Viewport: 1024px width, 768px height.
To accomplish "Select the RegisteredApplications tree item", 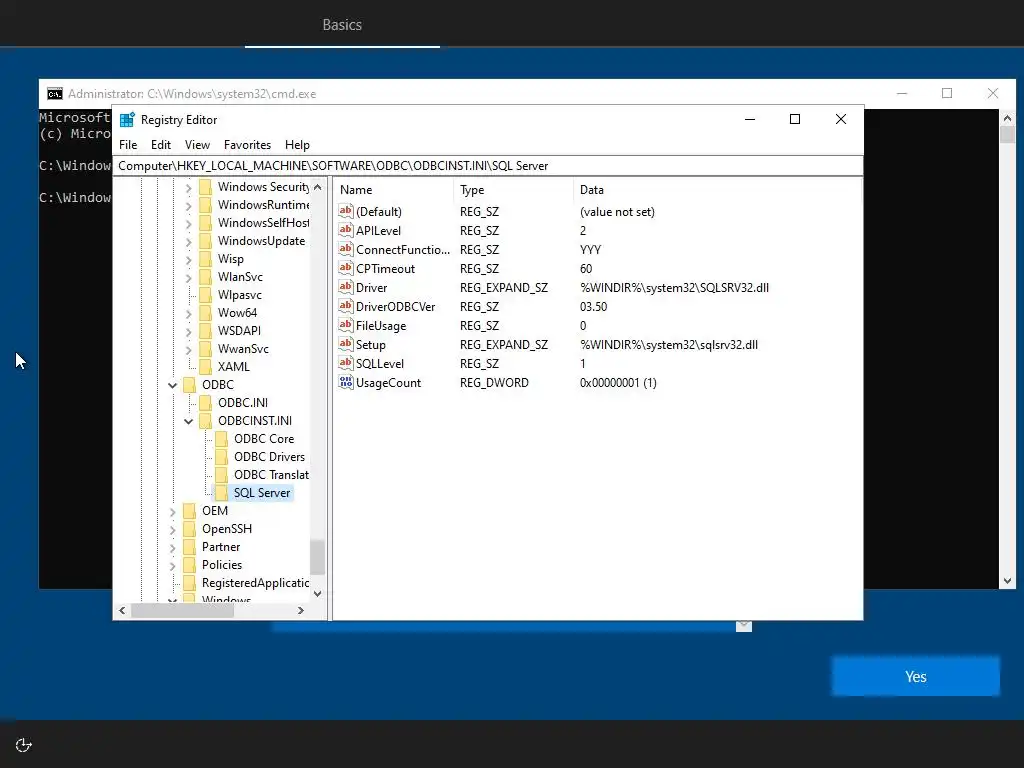I will [x=255, y=583].
